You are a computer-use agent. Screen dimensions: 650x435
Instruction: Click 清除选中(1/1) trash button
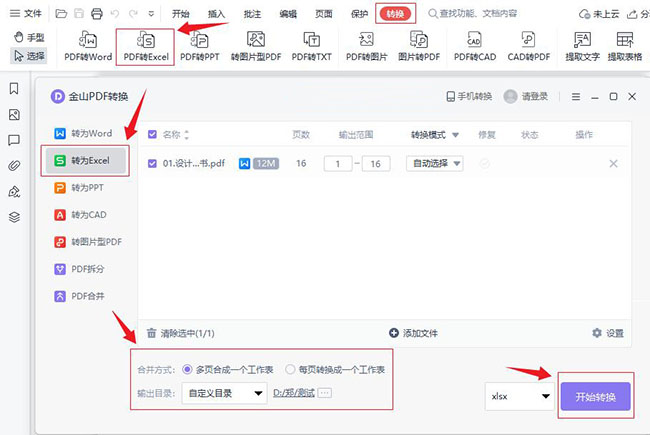click(x=181, y=333)
